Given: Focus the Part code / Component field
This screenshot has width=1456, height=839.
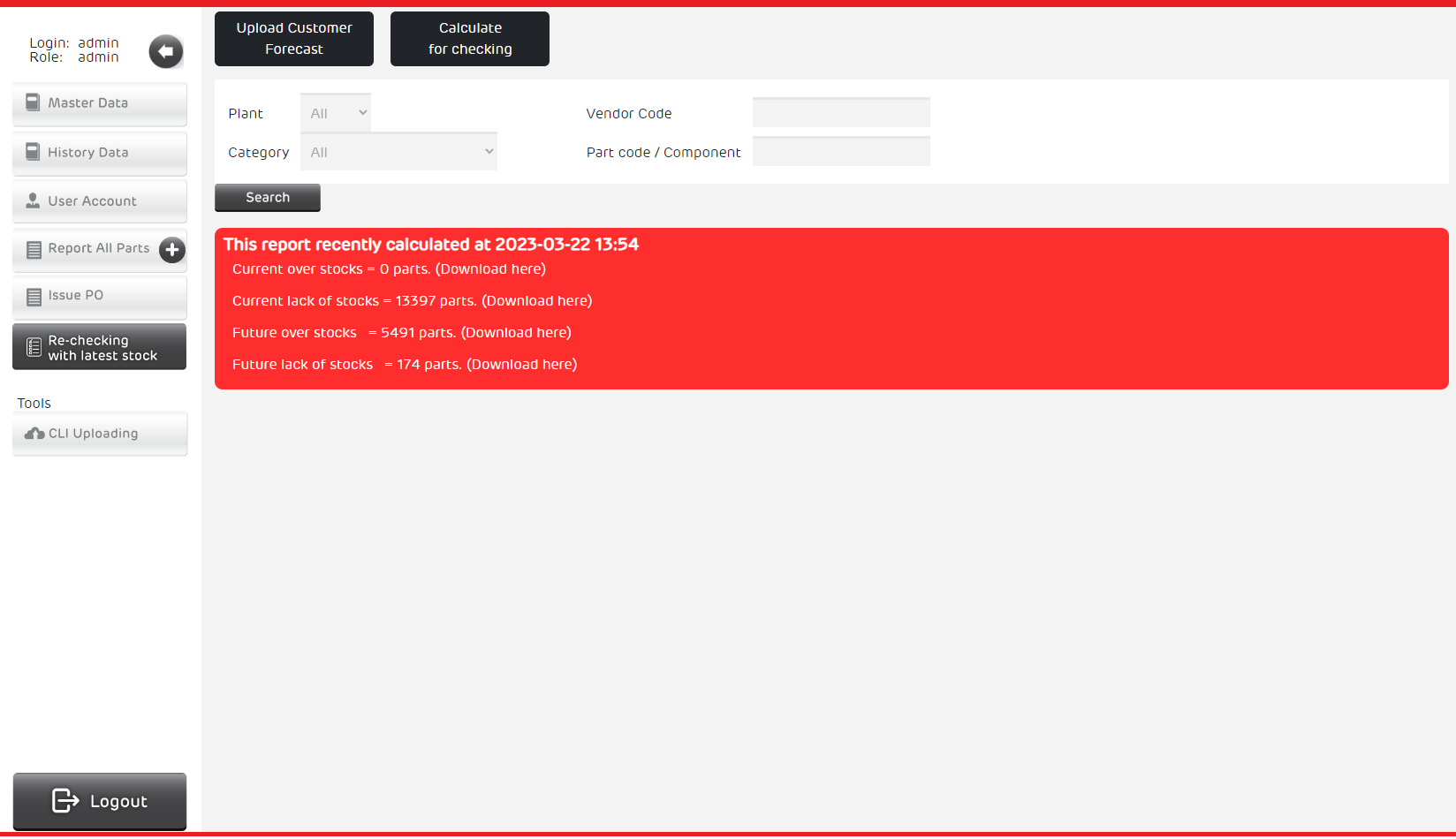Looking at the screenshot, I should click(841, 152).
